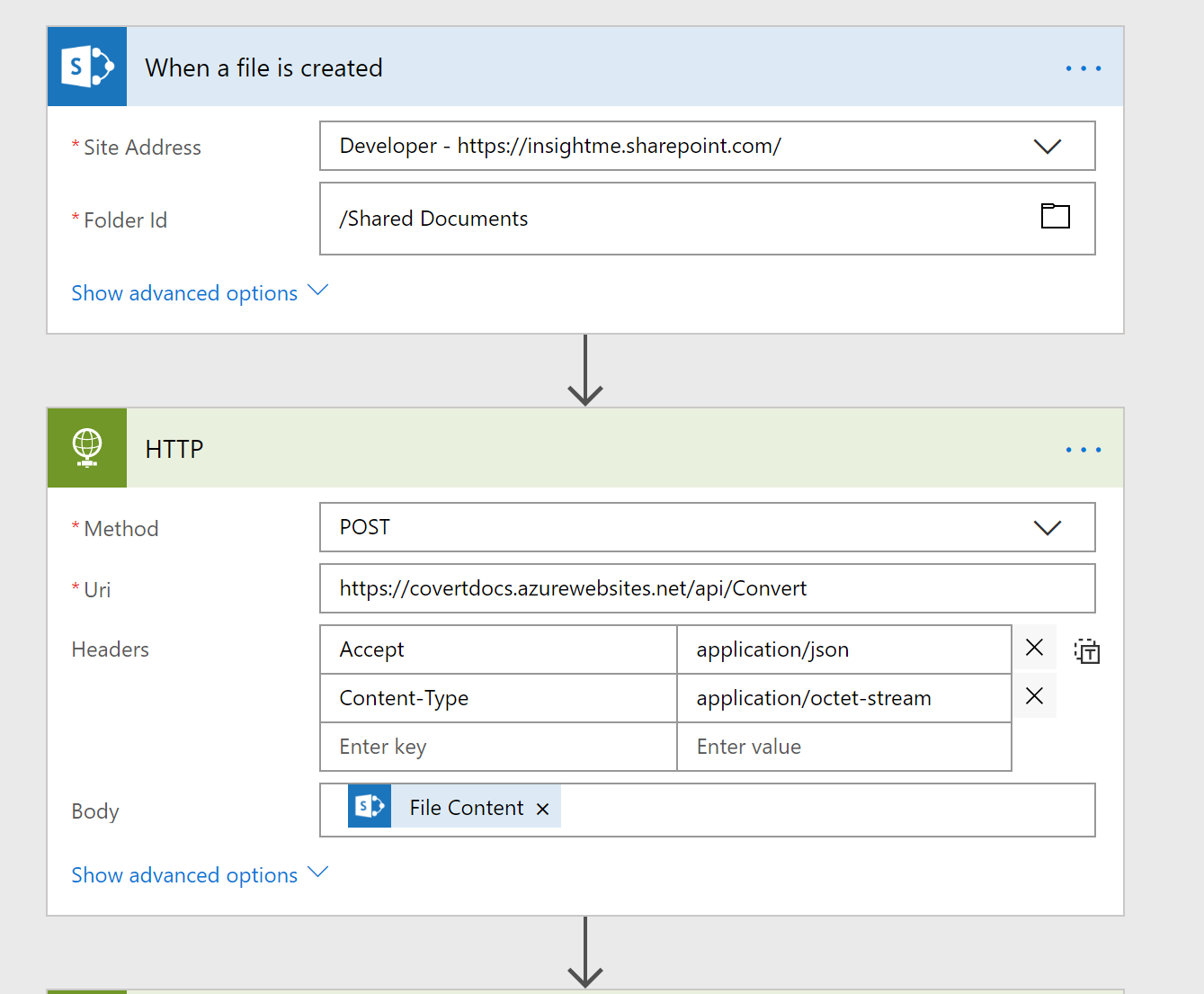Show advanced options for file trigger
The height and width of the screenshot is (994, 1204).
click(x=200, y=293)
